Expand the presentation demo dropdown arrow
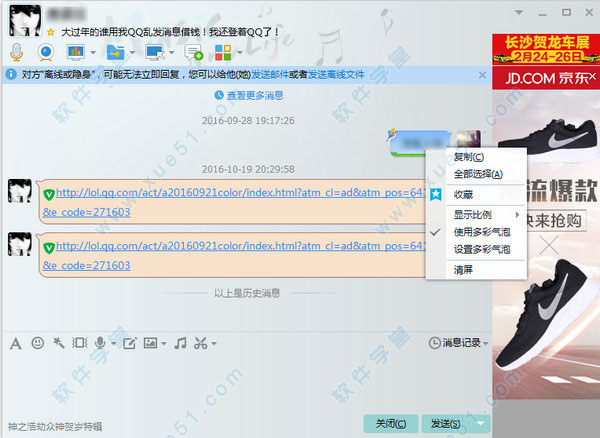 point(93,52)
